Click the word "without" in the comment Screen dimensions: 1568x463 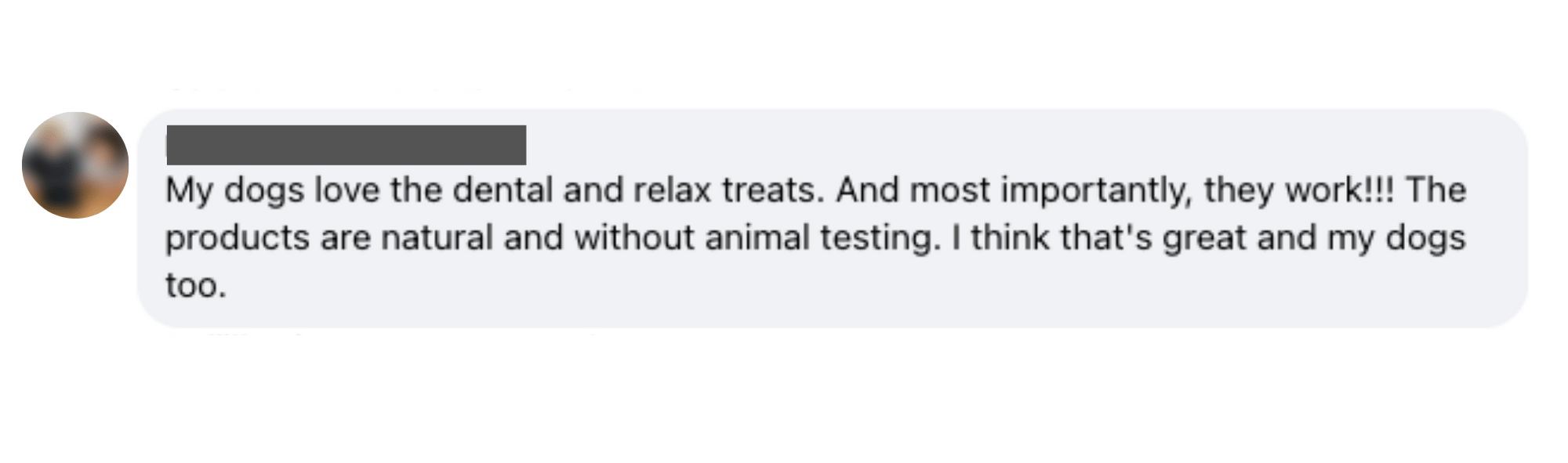[x=634, y=237]
